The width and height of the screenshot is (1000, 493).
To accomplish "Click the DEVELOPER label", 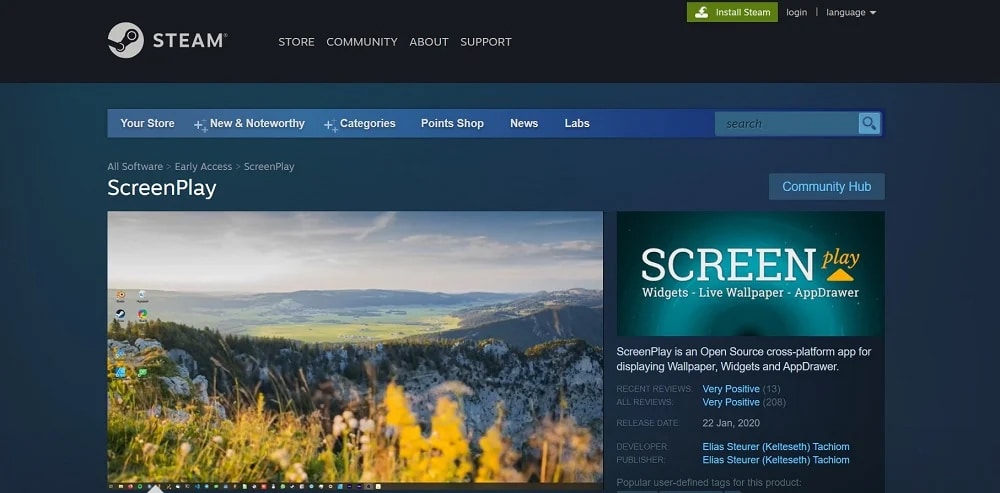I will point(642,446).
